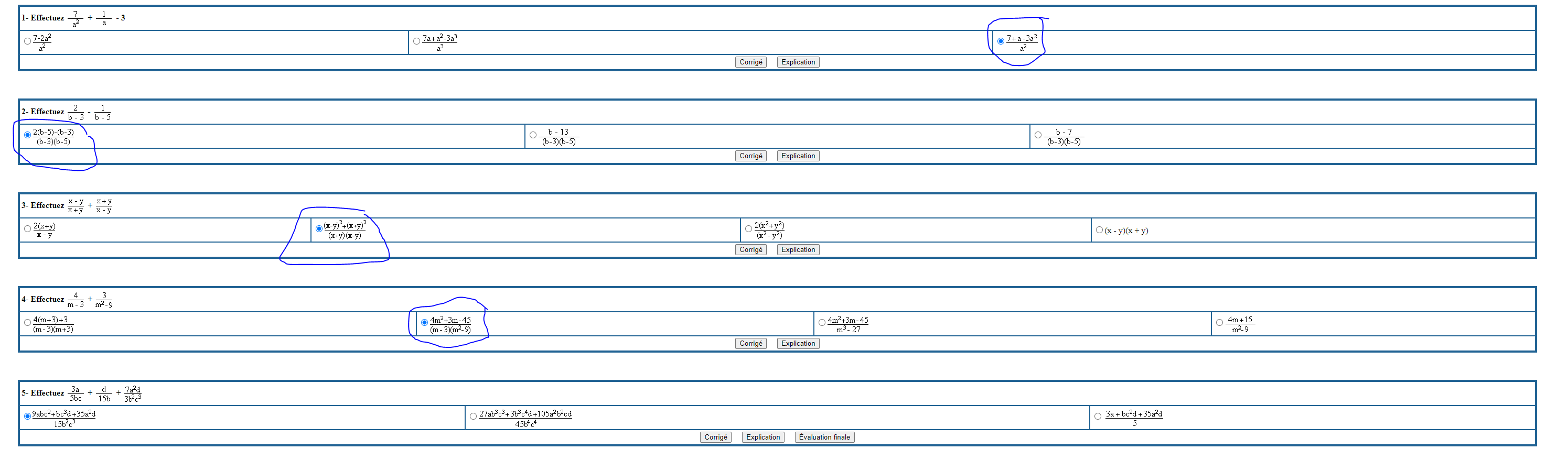Choose option 4m+15 over m²-9
Viewport: 1568px width, 460px height.
1219,323
